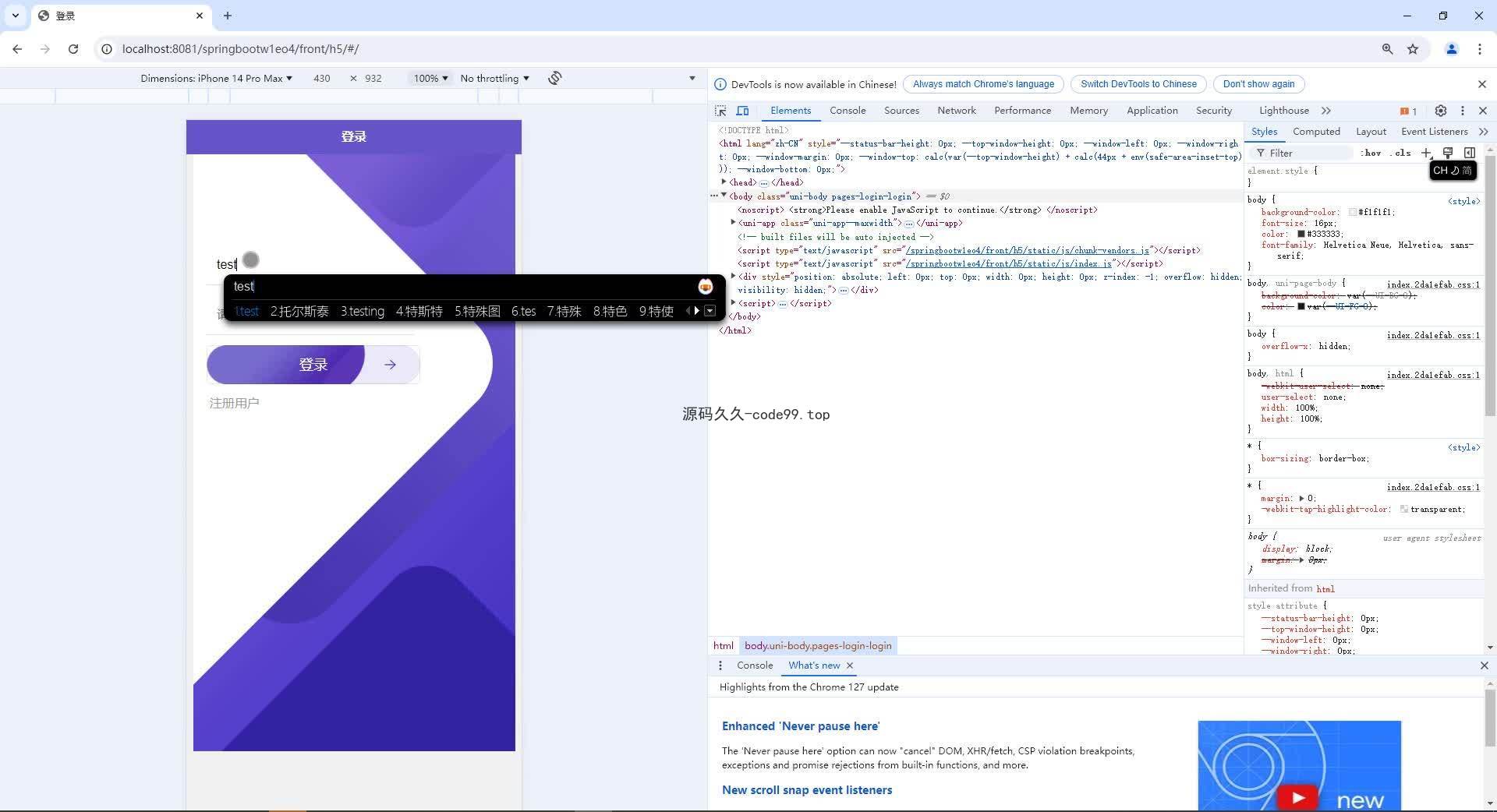Click the #f1f1f1 background-color swatch
This screenshot has height=812, width=1497.
pyautogui.click(x=1353, y=212)
